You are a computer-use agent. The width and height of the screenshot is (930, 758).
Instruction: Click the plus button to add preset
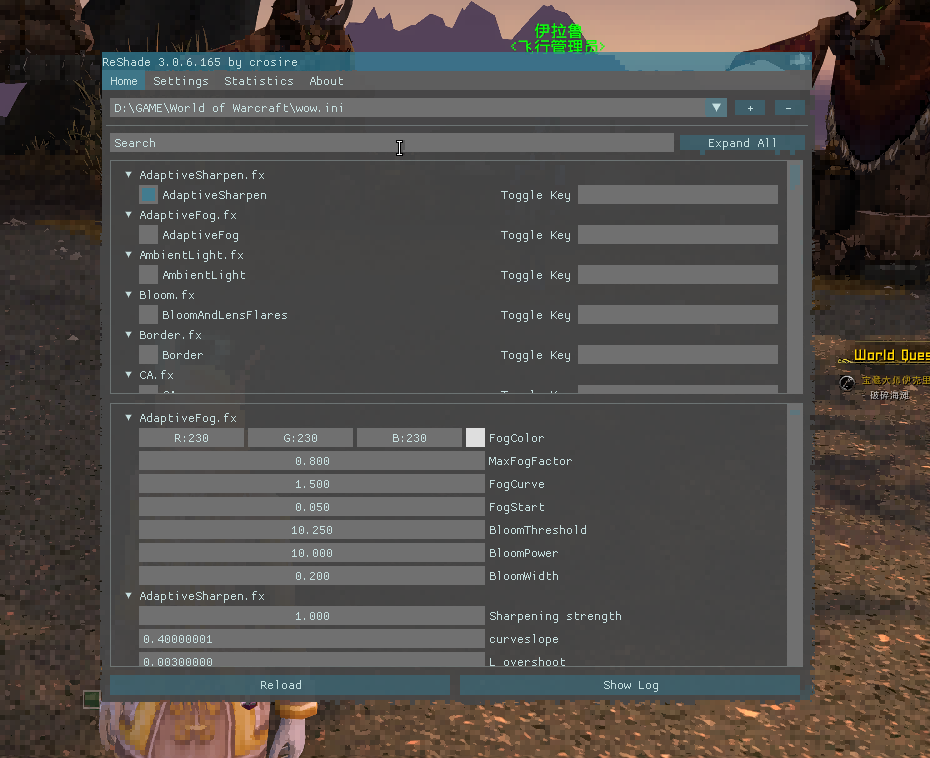(749, 108)
